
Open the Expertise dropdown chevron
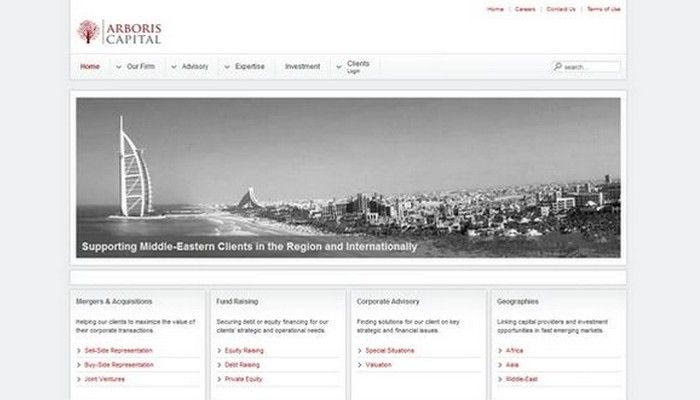pyautogui.click(x=226, y=67)
